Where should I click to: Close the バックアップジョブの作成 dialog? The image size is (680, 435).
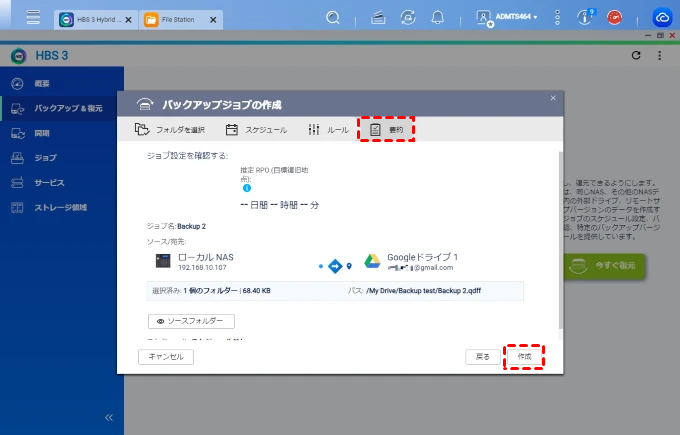(553, 98)
